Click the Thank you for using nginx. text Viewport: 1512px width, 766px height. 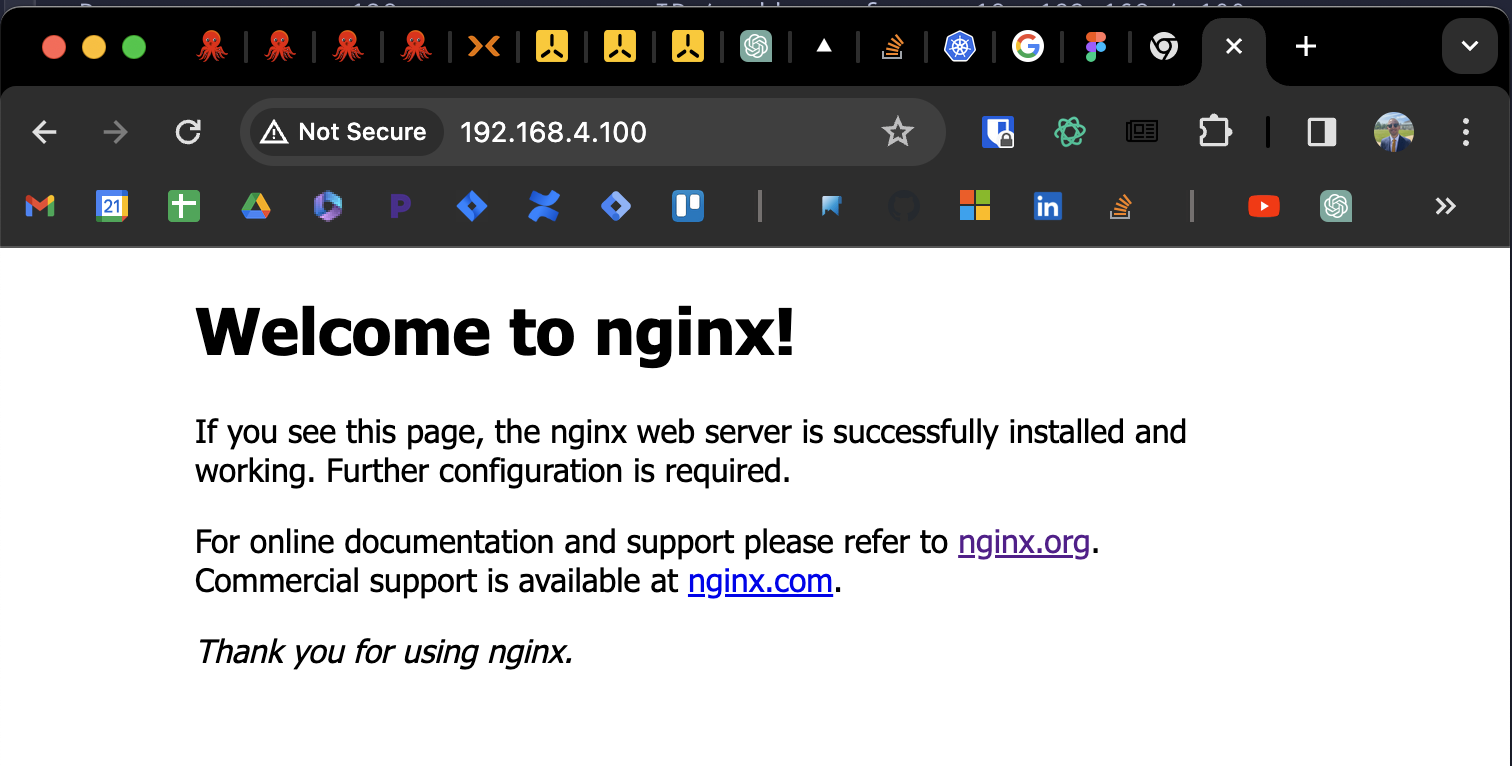[x=385, y=652]
